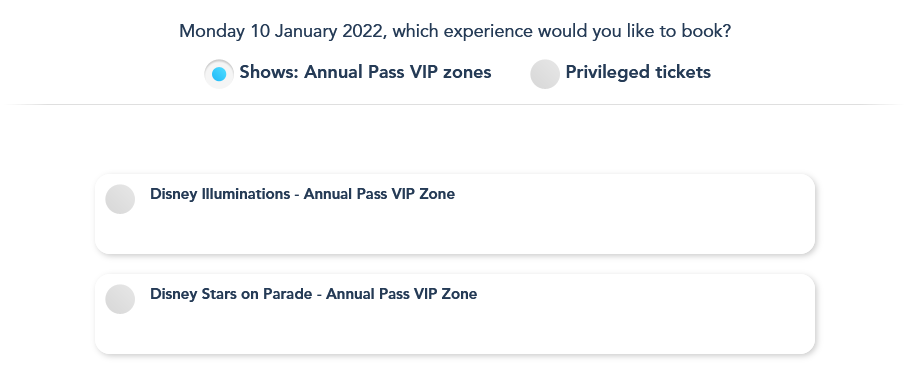Click the 'Privileged tickets' label text
Viewport: 920px width, 368px height.
(638, 72)
